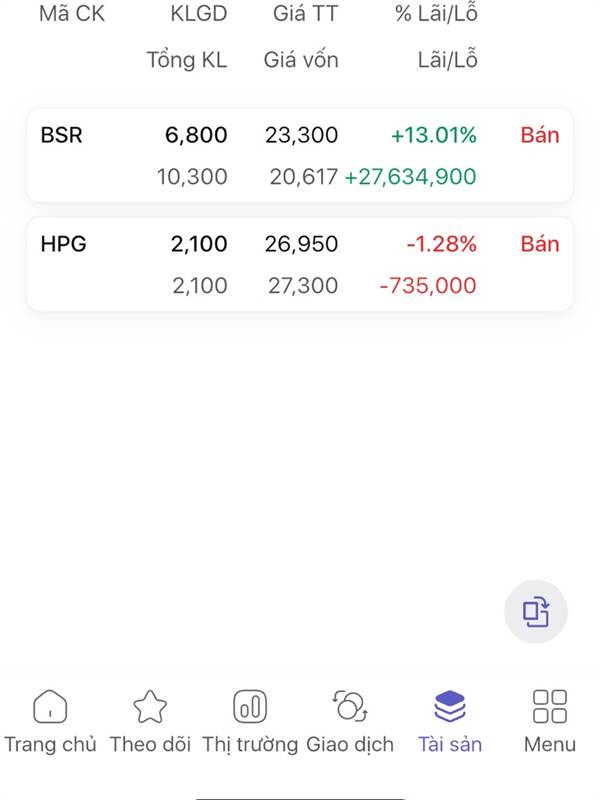
Task: Tap the floating transfer button icon
Action: (x=537, y=611)
